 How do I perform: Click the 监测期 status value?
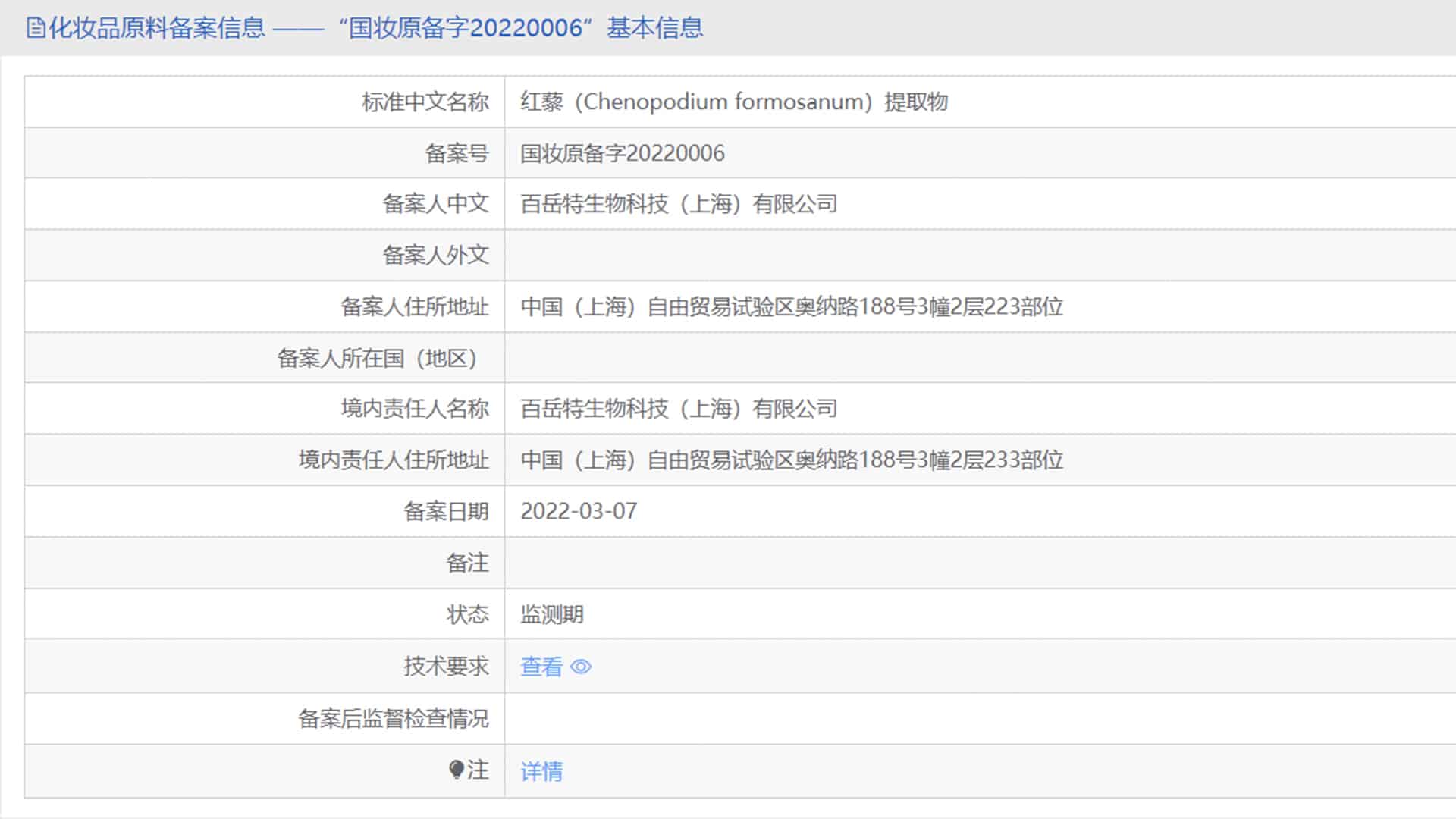click(551, 614)
